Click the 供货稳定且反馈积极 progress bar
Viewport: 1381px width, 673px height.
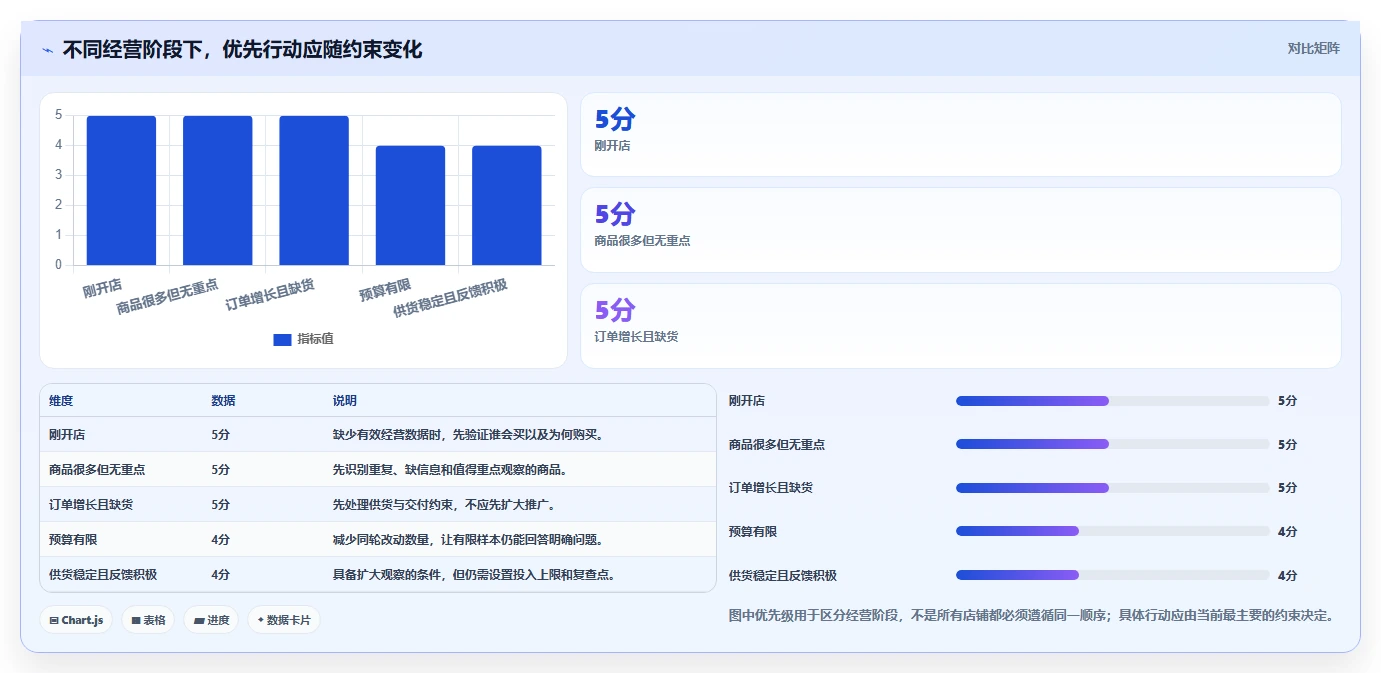(1112, 575)
